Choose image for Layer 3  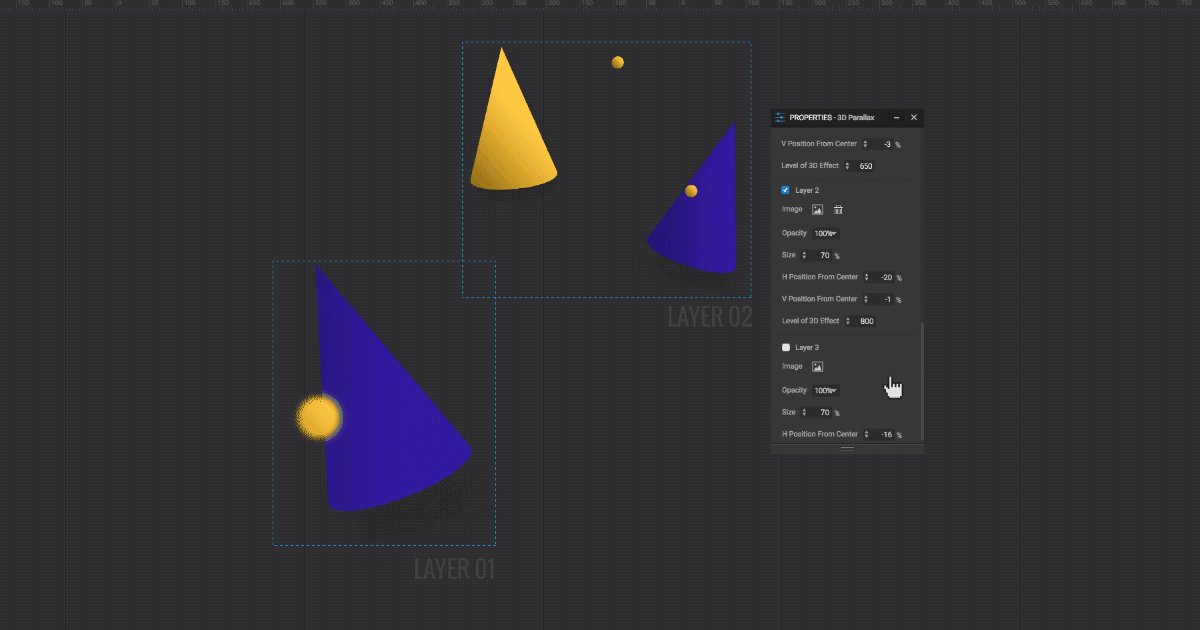[817, 367]
